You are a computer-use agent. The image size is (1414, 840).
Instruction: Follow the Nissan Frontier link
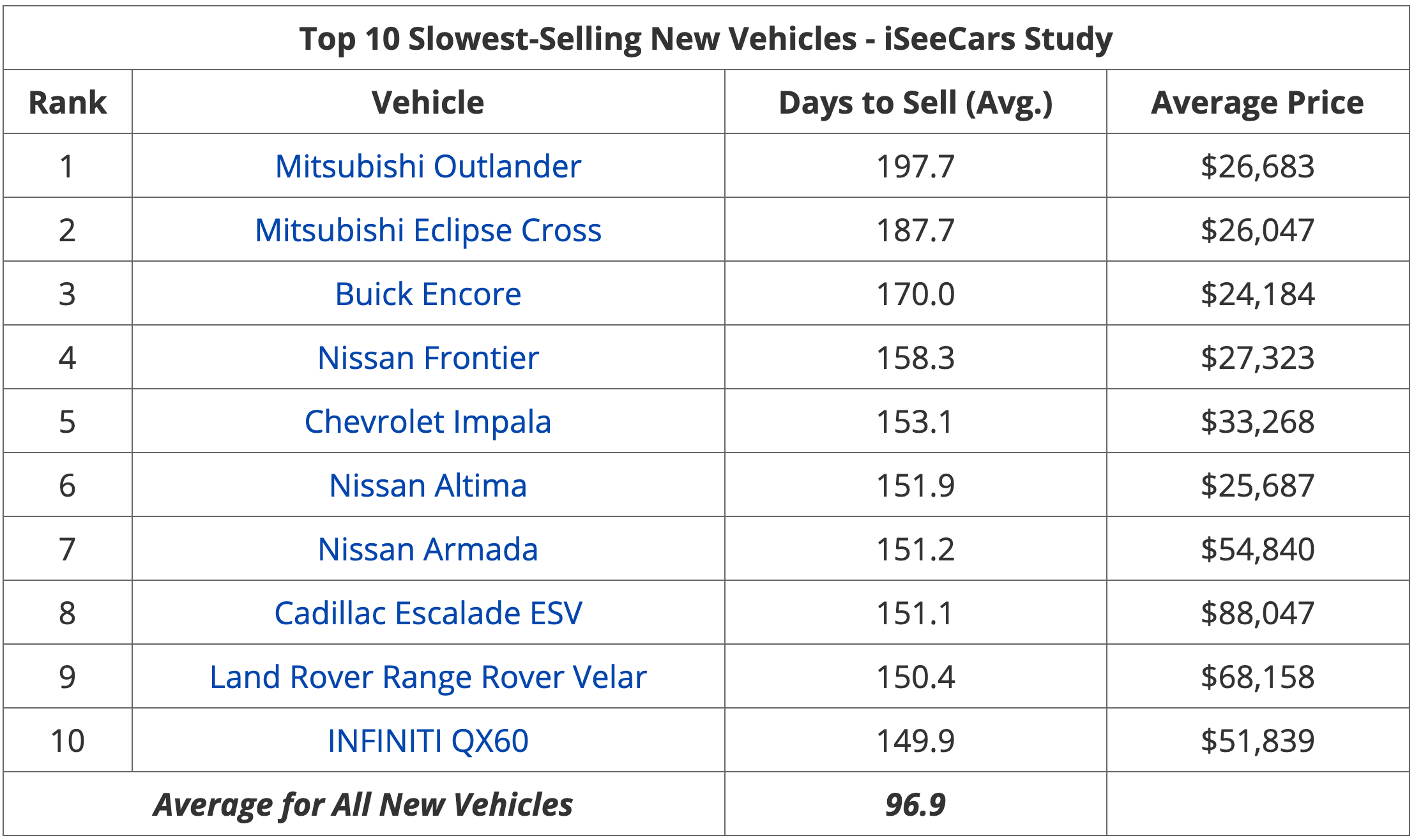428,358
